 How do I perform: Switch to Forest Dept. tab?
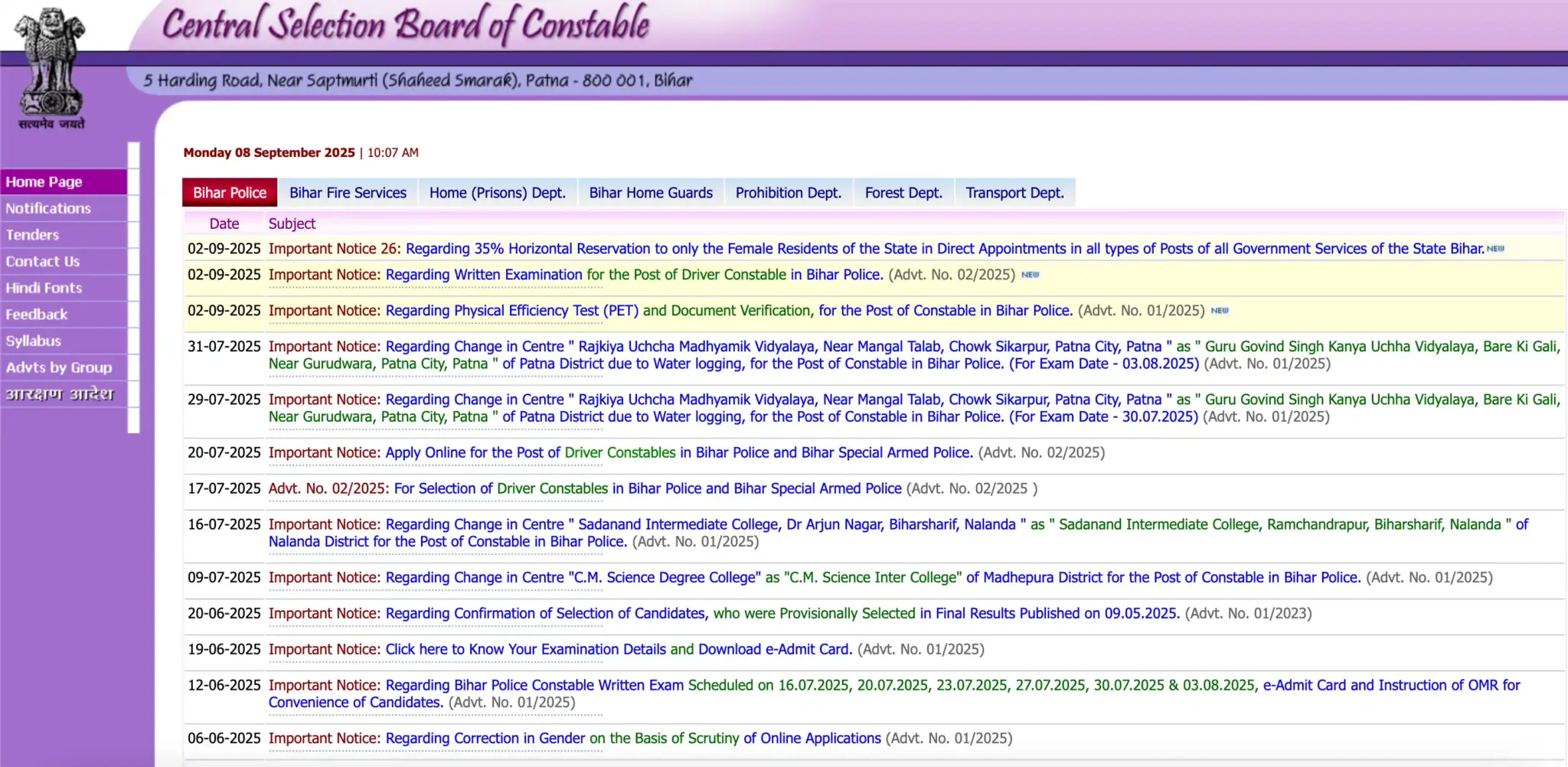click(x=903, y=193)
